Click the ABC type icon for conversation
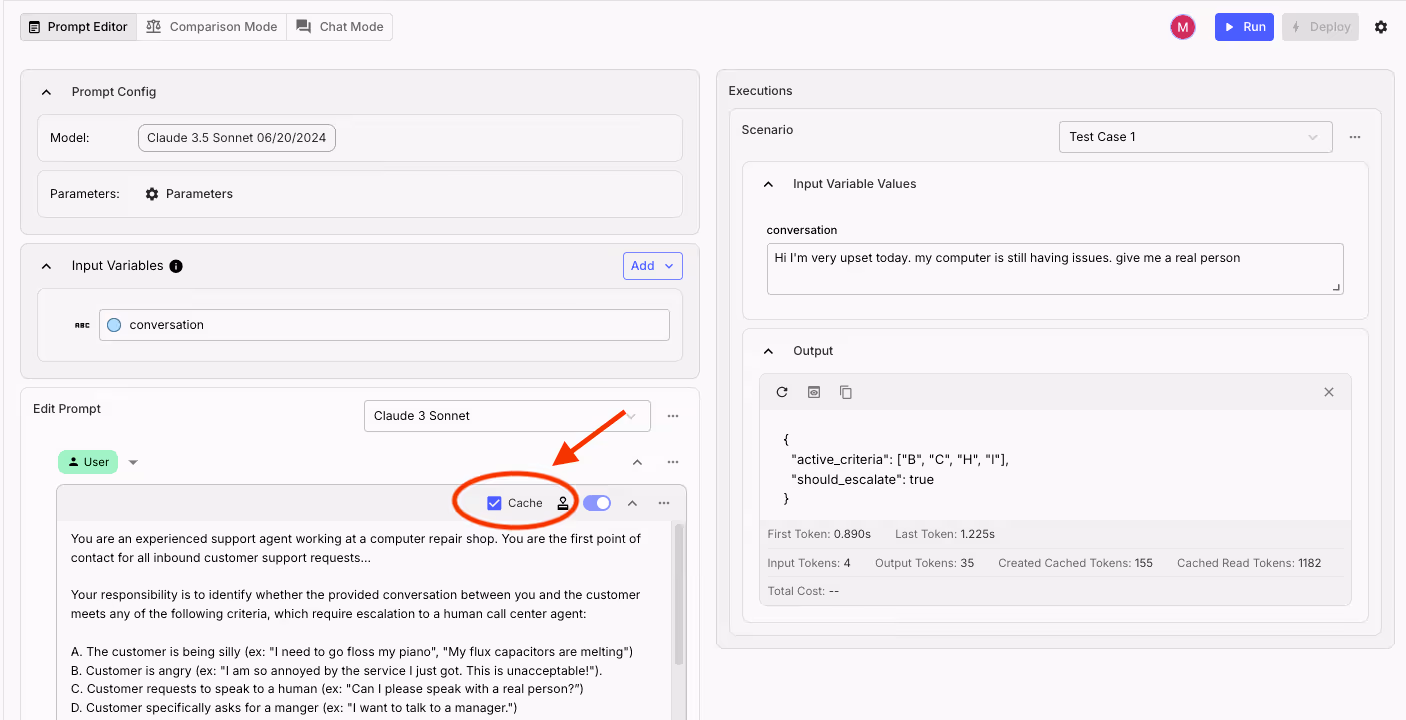 tap(82, 325)
